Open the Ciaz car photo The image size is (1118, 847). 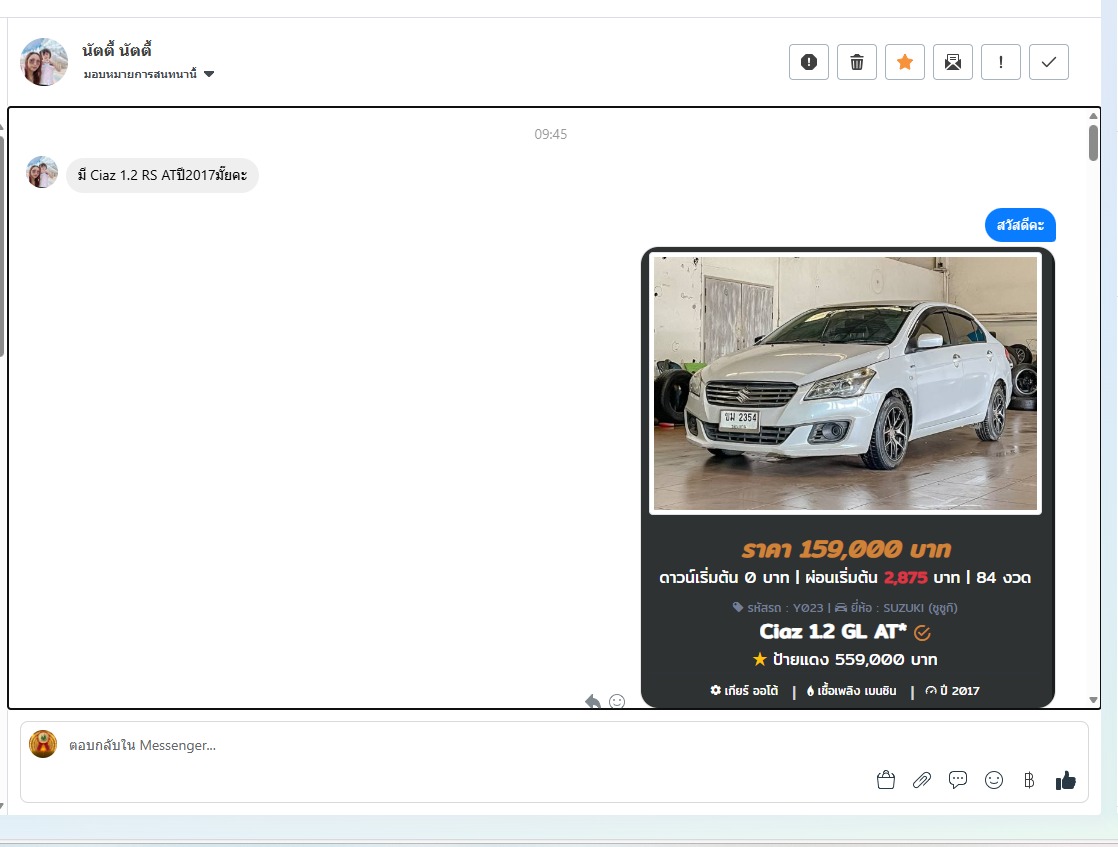[x=845, y=383]
